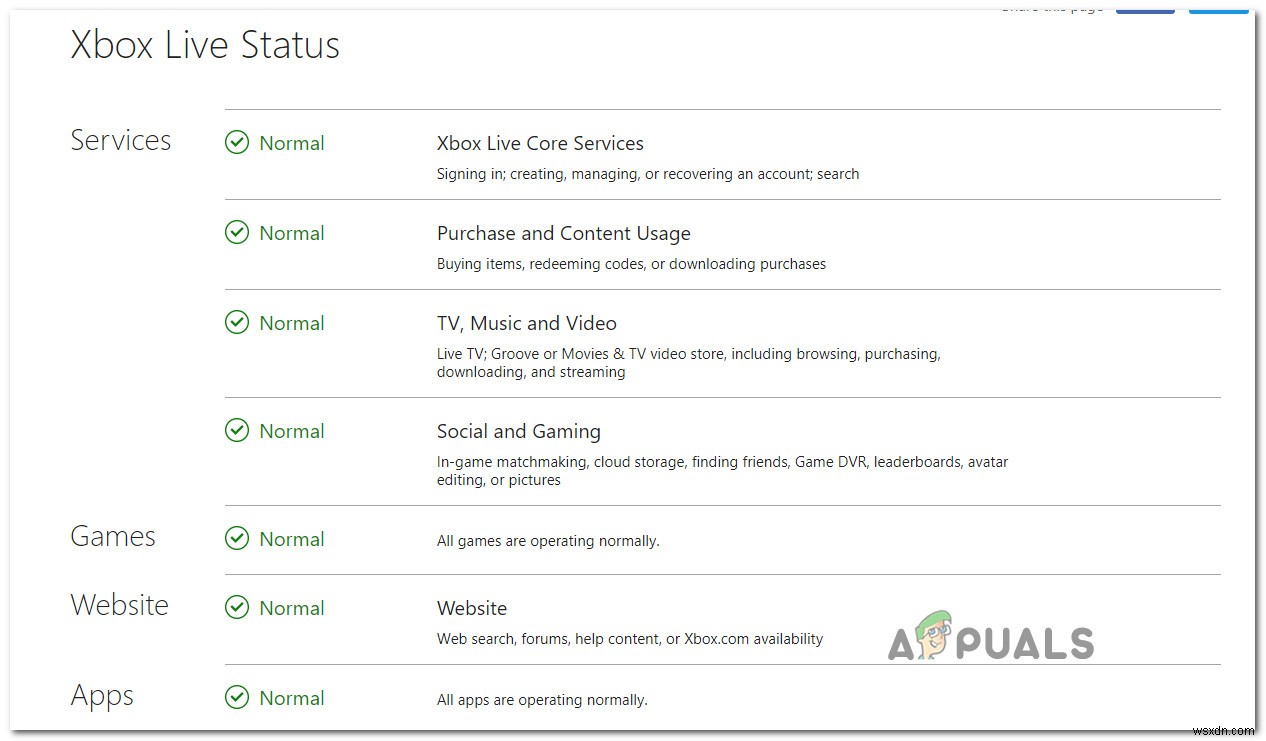Click the Social and Gaming status check icon
1266x741 pixels.
click(237, 431)
